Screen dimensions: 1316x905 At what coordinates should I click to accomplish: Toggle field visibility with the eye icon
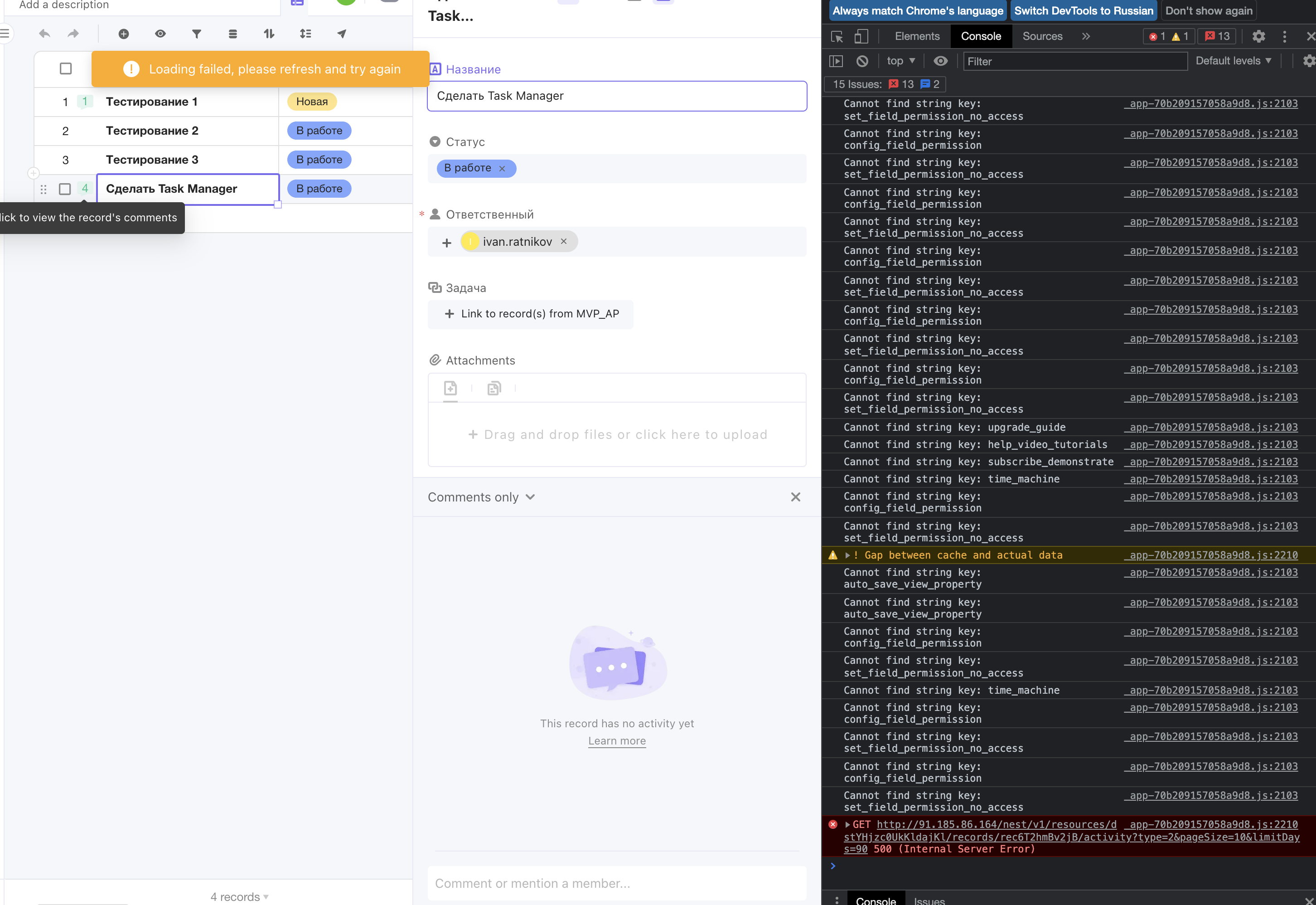tap(160, 34)
